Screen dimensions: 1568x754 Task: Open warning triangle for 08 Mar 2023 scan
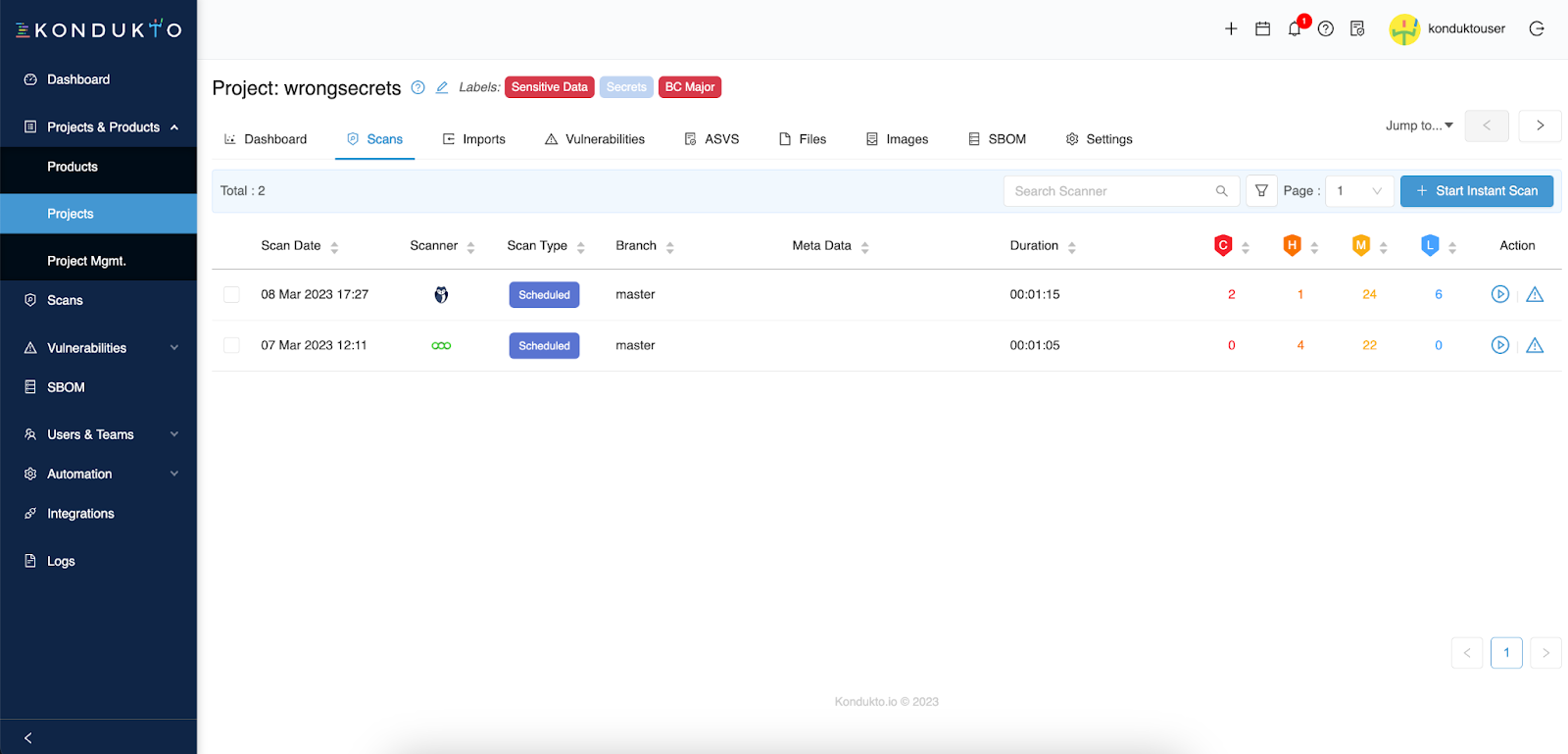tap(1535, 294)
